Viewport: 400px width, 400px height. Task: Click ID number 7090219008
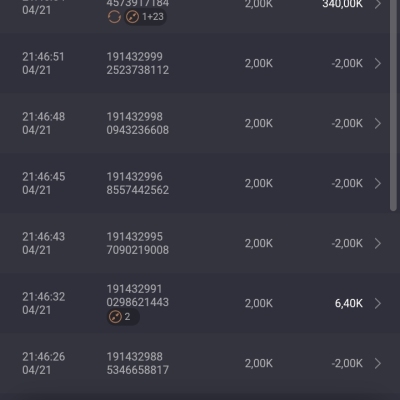(x=138, y=250)
